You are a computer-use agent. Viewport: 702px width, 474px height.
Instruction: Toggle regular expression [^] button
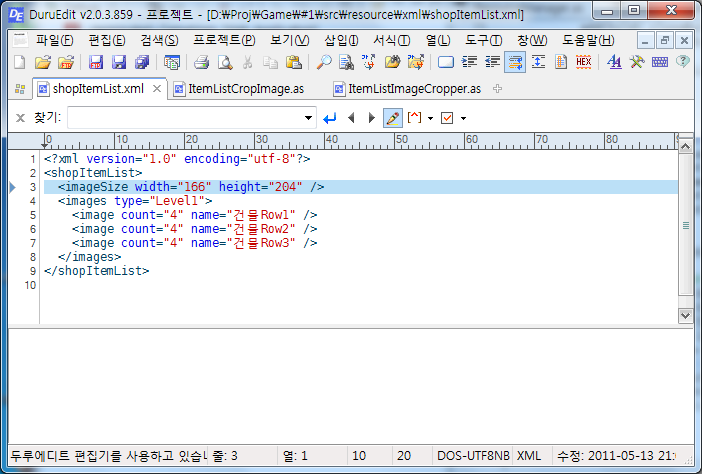point(415,118)
